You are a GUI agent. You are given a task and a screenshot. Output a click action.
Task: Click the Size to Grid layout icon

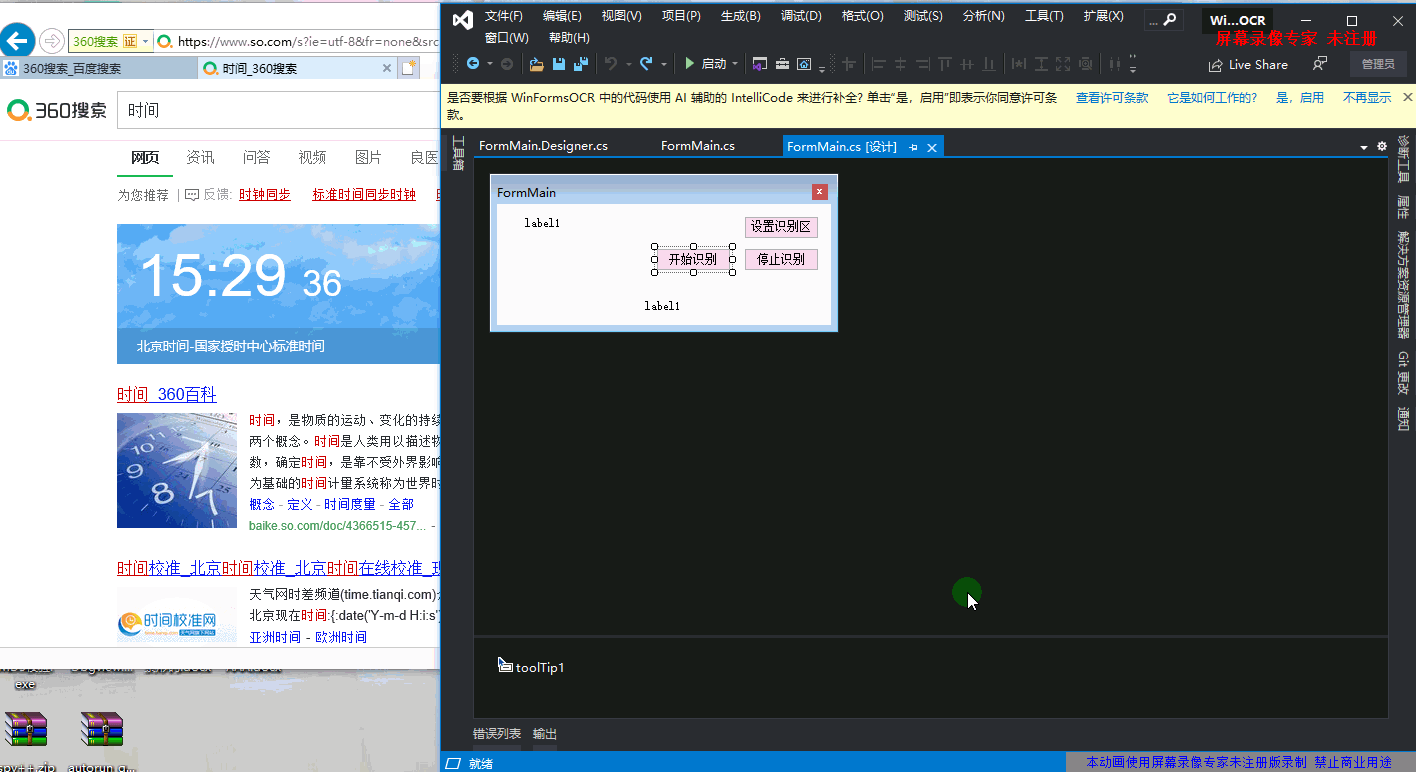click(x=1085, y=64)
